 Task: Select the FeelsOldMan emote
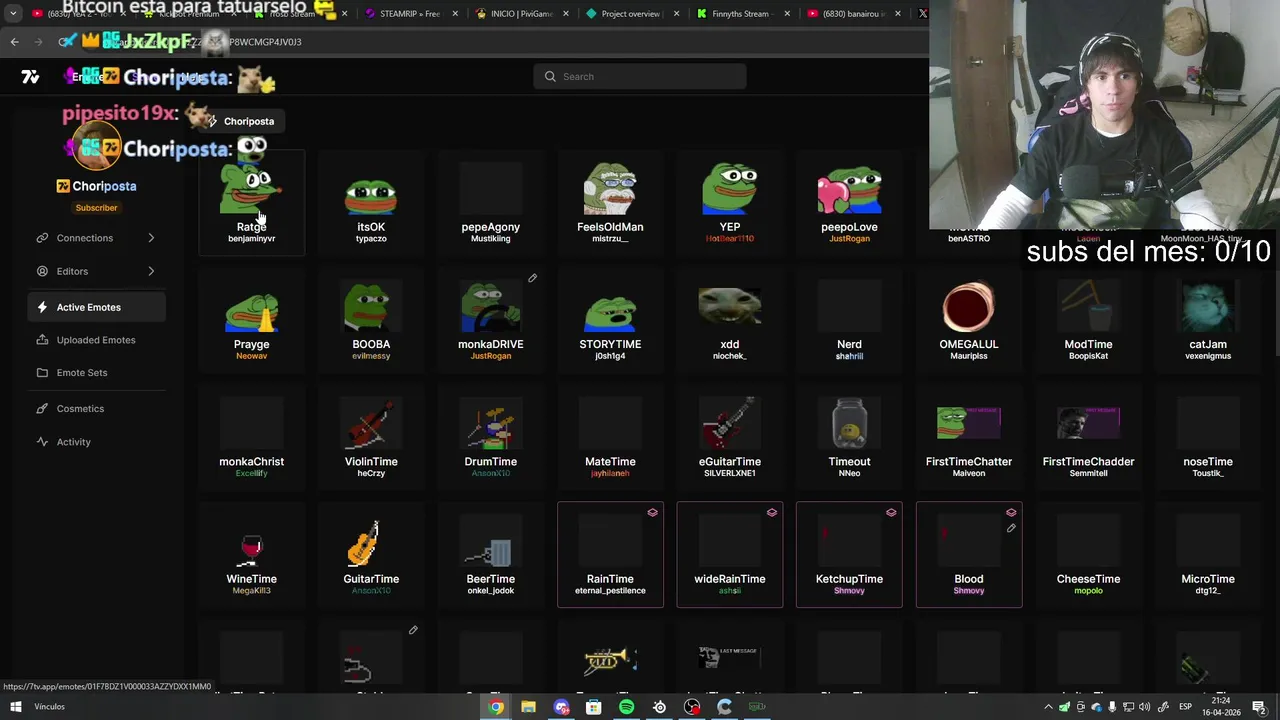[x=610, y=205]
